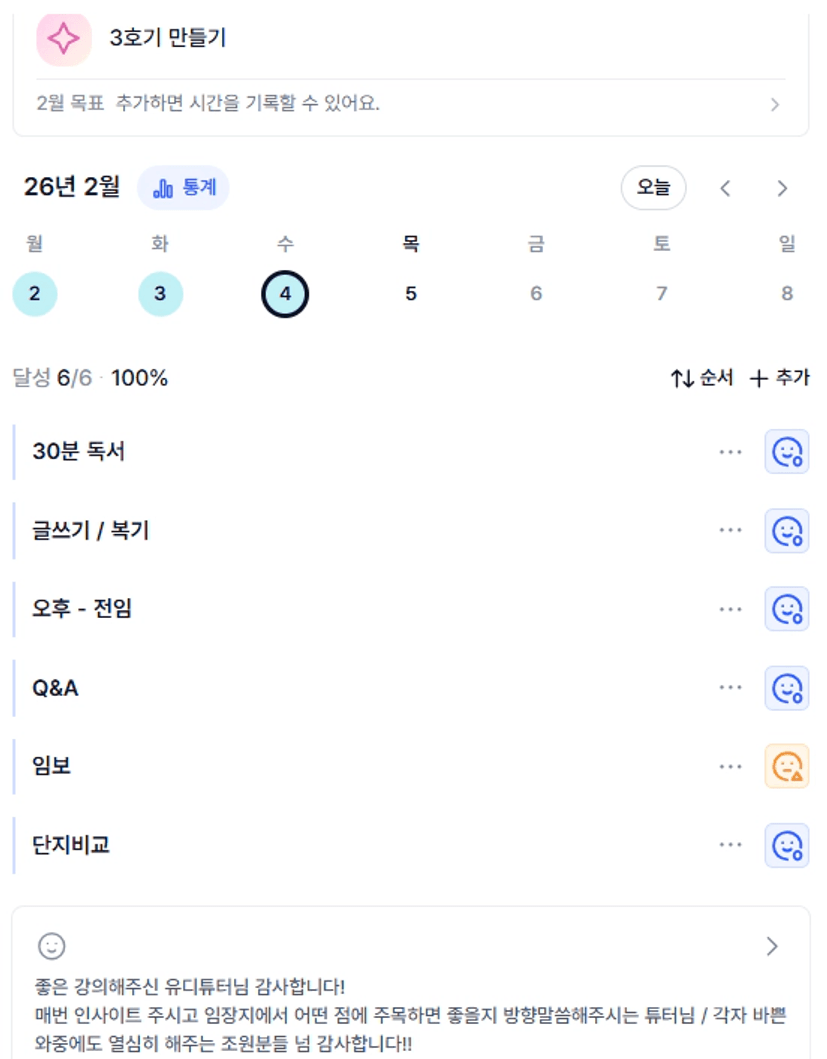Go to the next week arrow
The image size is (827, 1059).
(782, 188)
